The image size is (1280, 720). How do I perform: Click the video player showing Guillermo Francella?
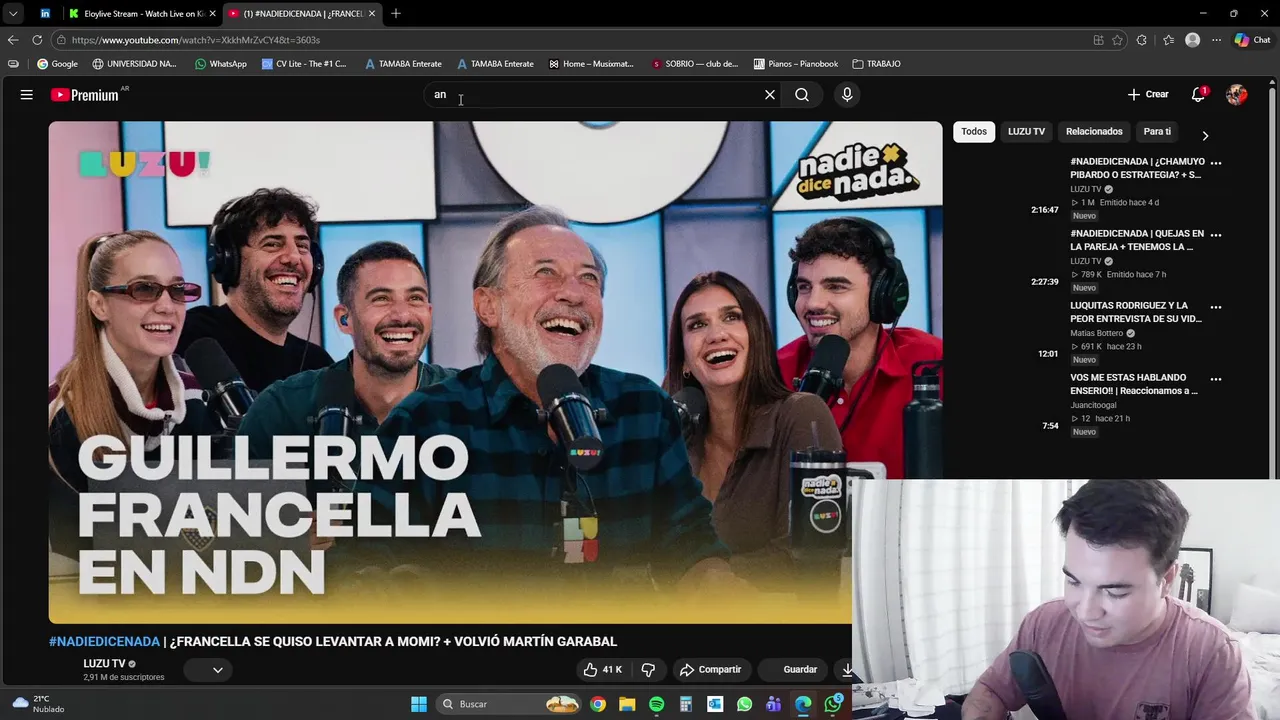pos(495,372)
